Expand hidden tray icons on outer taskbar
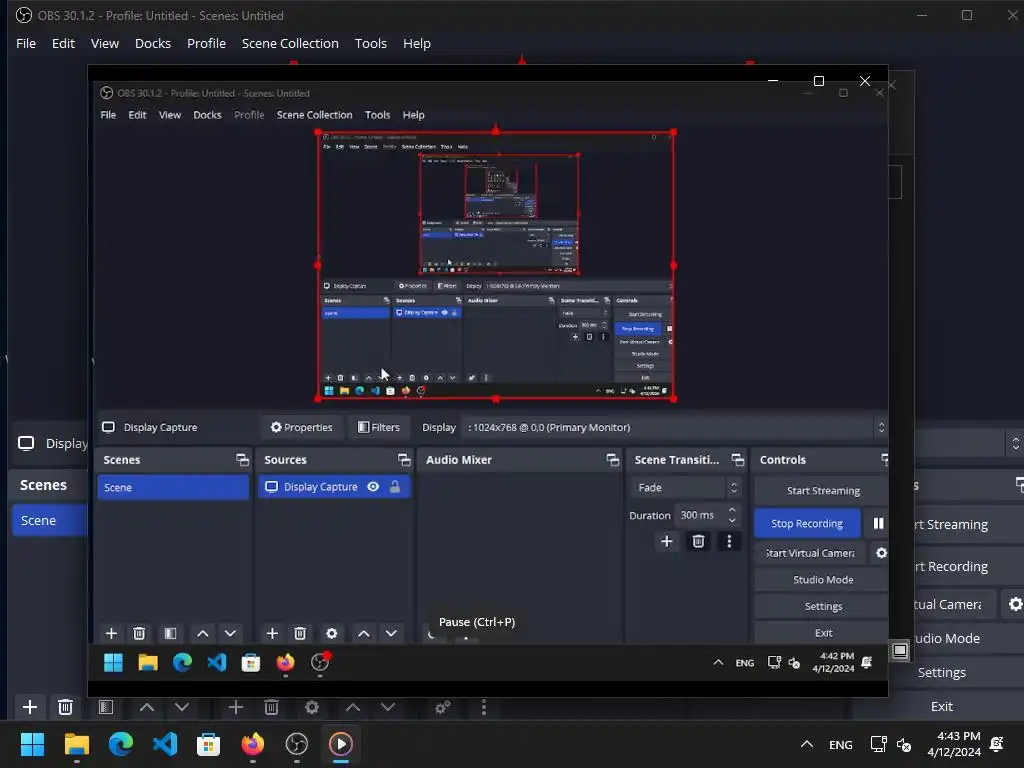1024x768 pixels. (807, 744)
